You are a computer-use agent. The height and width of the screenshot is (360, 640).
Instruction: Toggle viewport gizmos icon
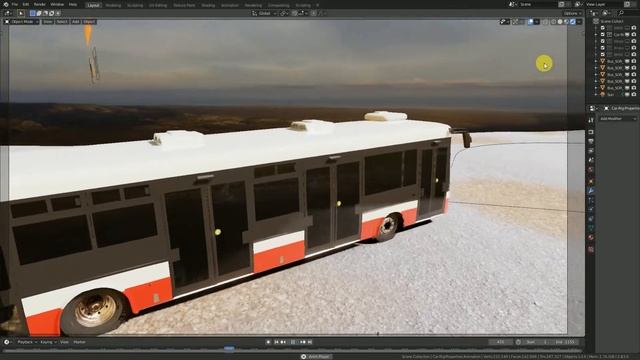[515, 22]
